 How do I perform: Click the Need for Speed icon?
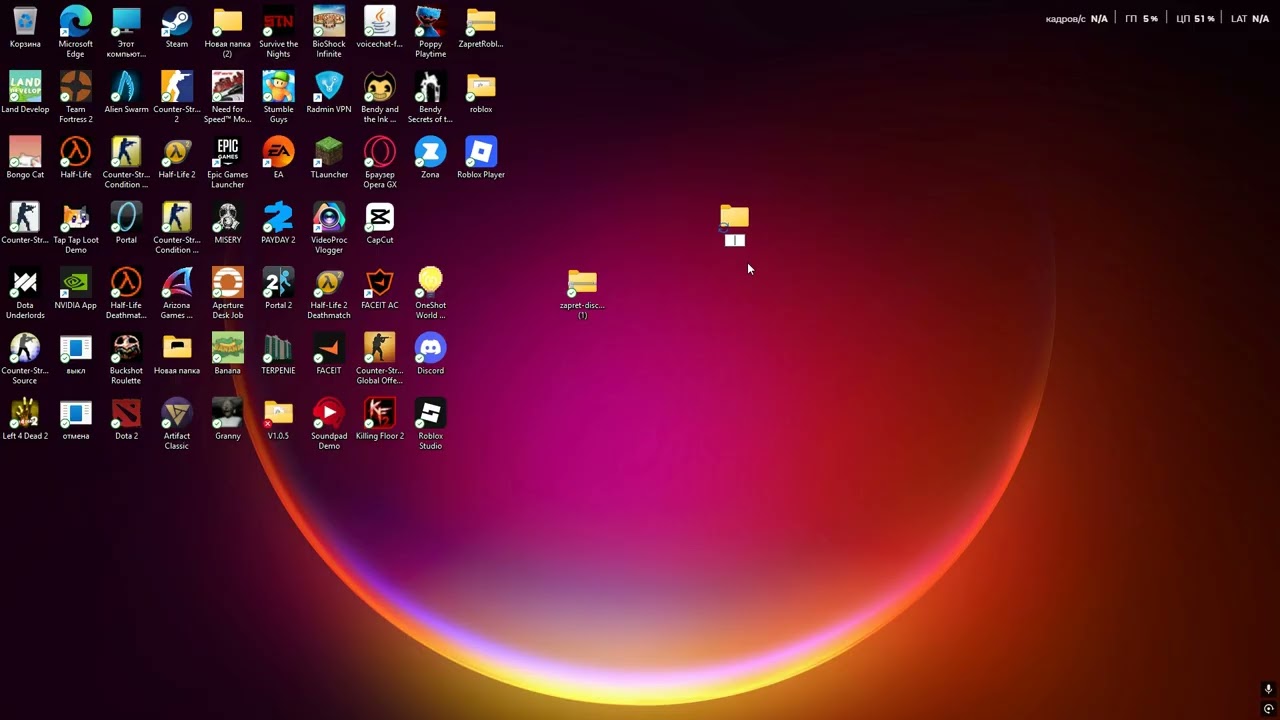click(228, 86)
